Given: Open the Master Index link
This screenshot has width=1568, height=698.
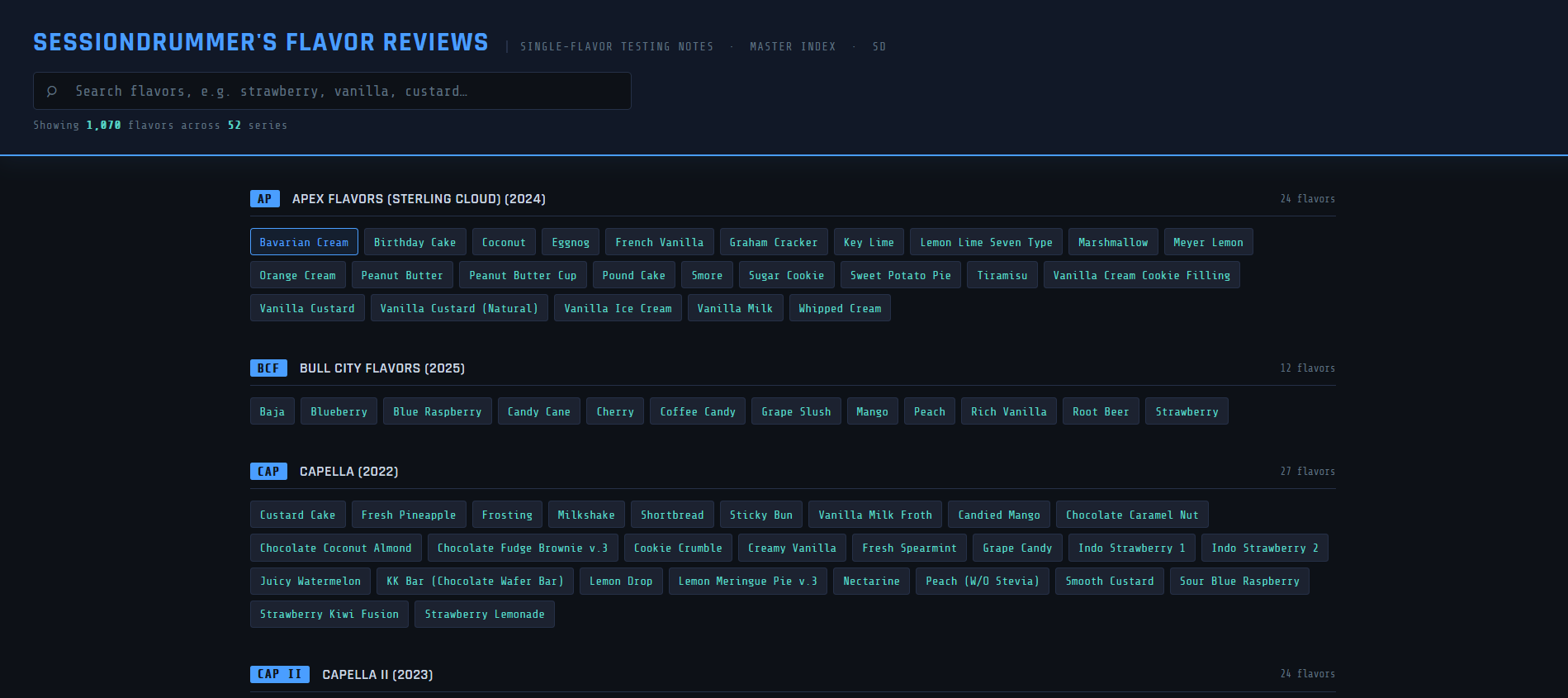Looking at the screenshot, I should pos(792,47).
